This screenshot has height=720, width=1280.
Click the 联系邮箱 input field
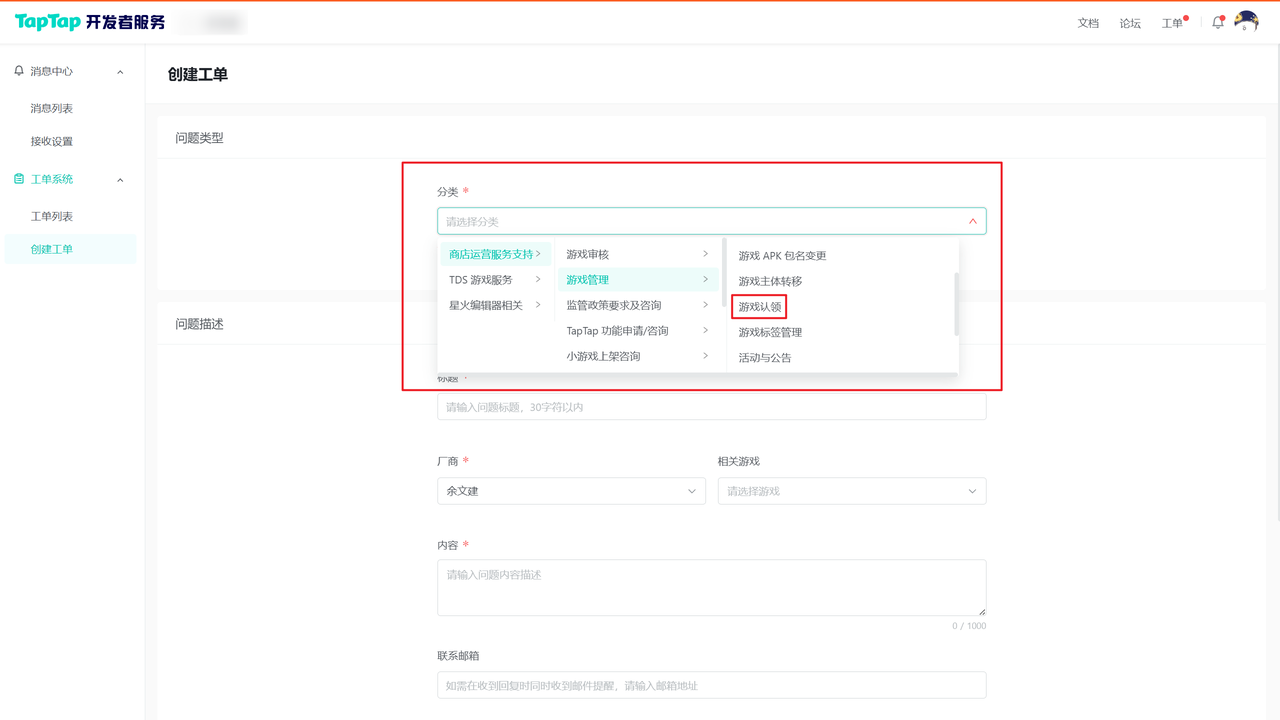[x=711, y=685]
